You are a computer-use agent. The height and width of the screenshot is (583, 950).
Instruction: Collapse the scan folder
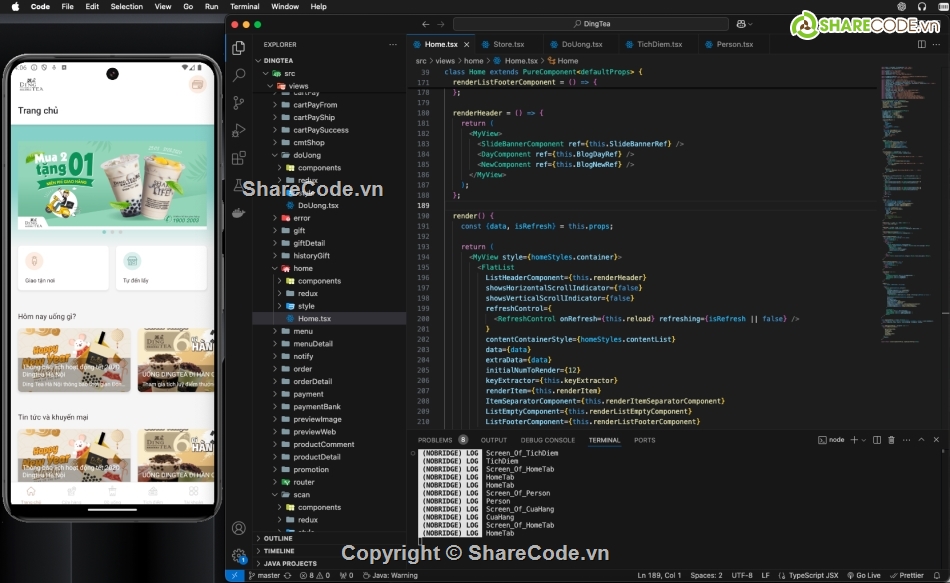click(274, 495)
